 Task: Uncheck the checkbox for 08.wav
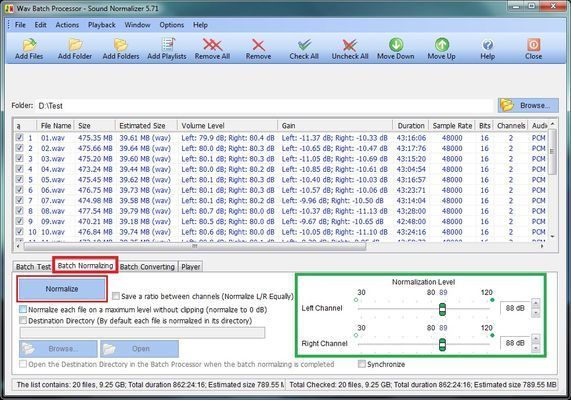[x=19, y=211]
